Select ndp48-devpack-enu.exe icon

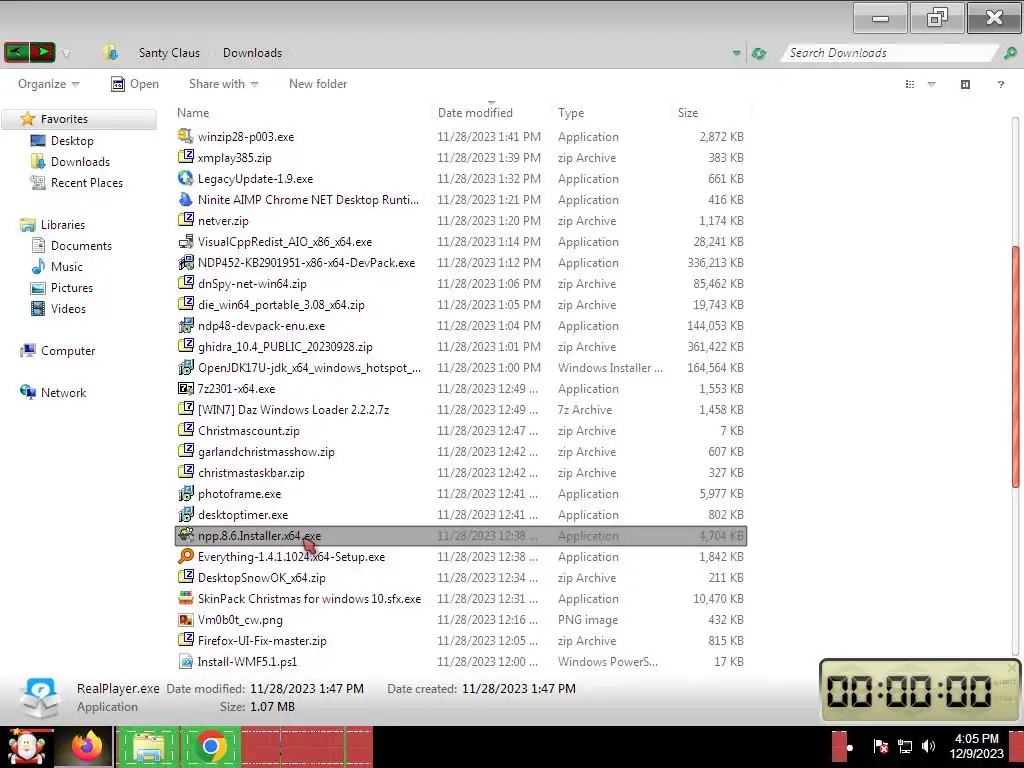click(x=185, y=325)
